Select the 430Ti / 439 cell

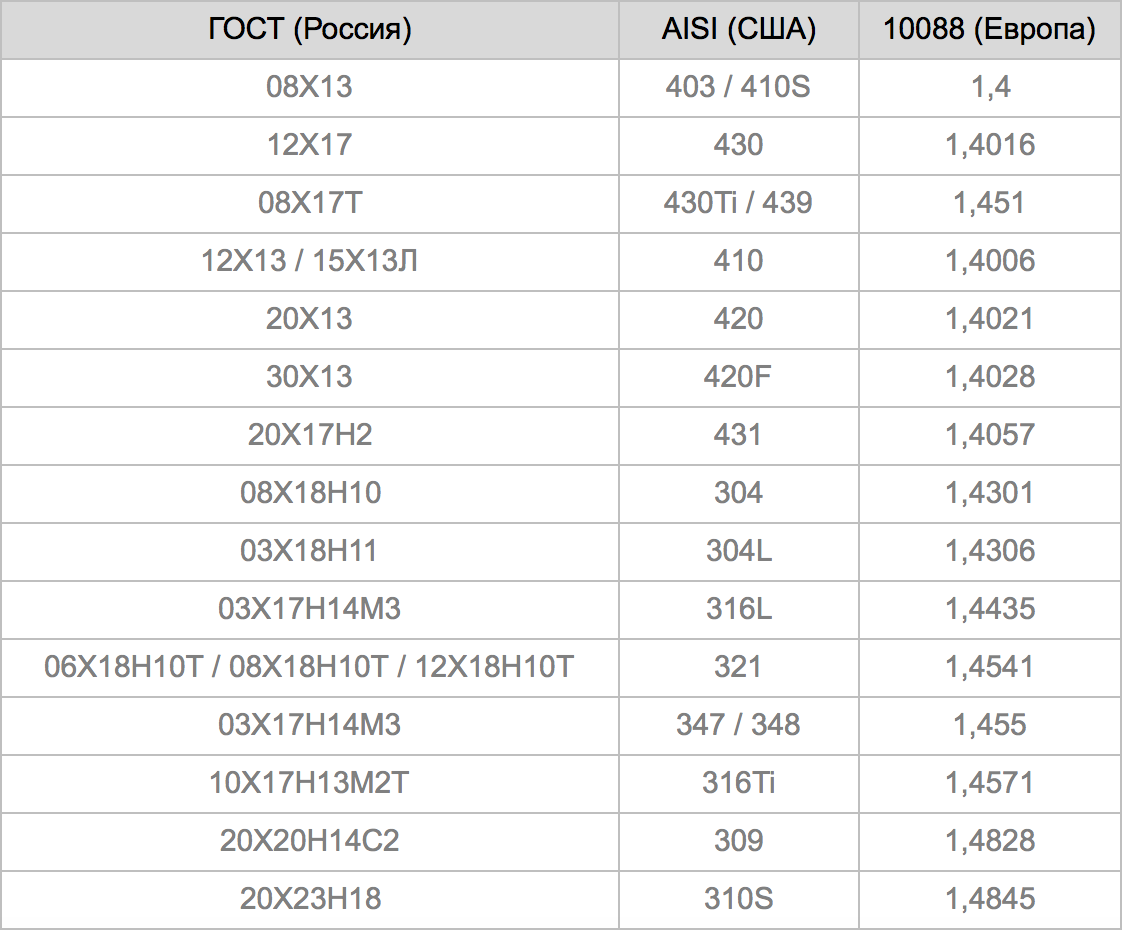click(x=739, y=203)
